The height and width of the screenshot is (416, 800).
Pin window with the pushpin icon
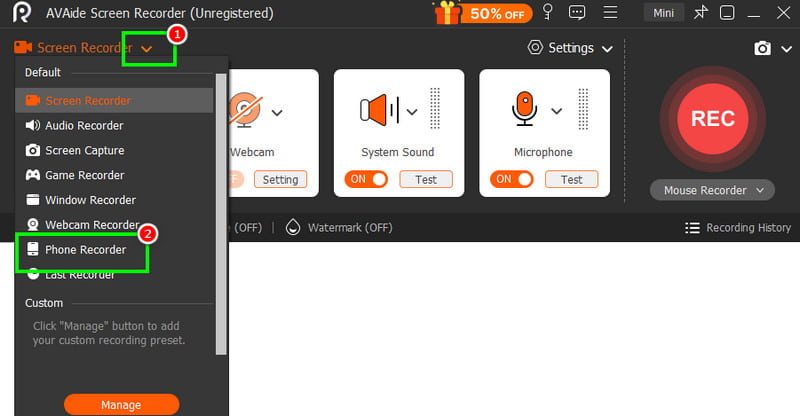click(x=701, y=12)
